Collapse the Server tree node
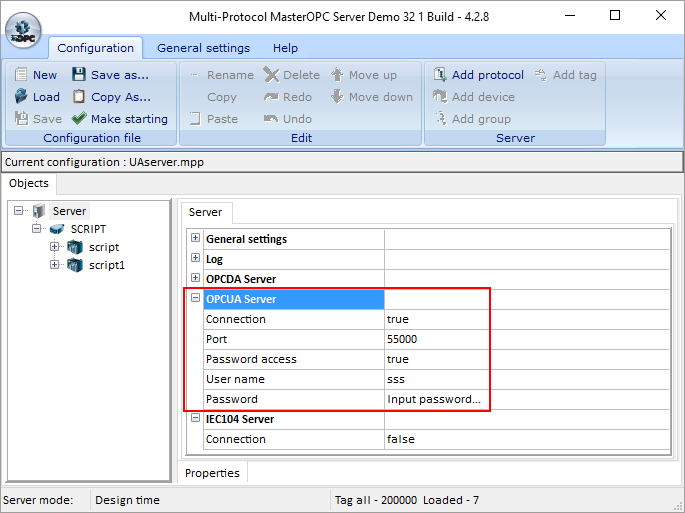 point(18,211)
